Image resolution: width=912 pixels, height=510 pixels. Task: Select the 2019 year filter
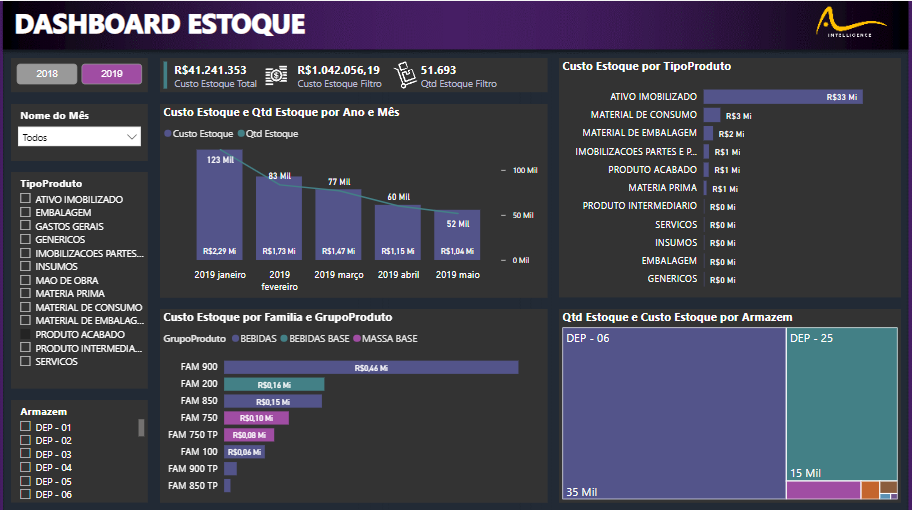(112, 74)
